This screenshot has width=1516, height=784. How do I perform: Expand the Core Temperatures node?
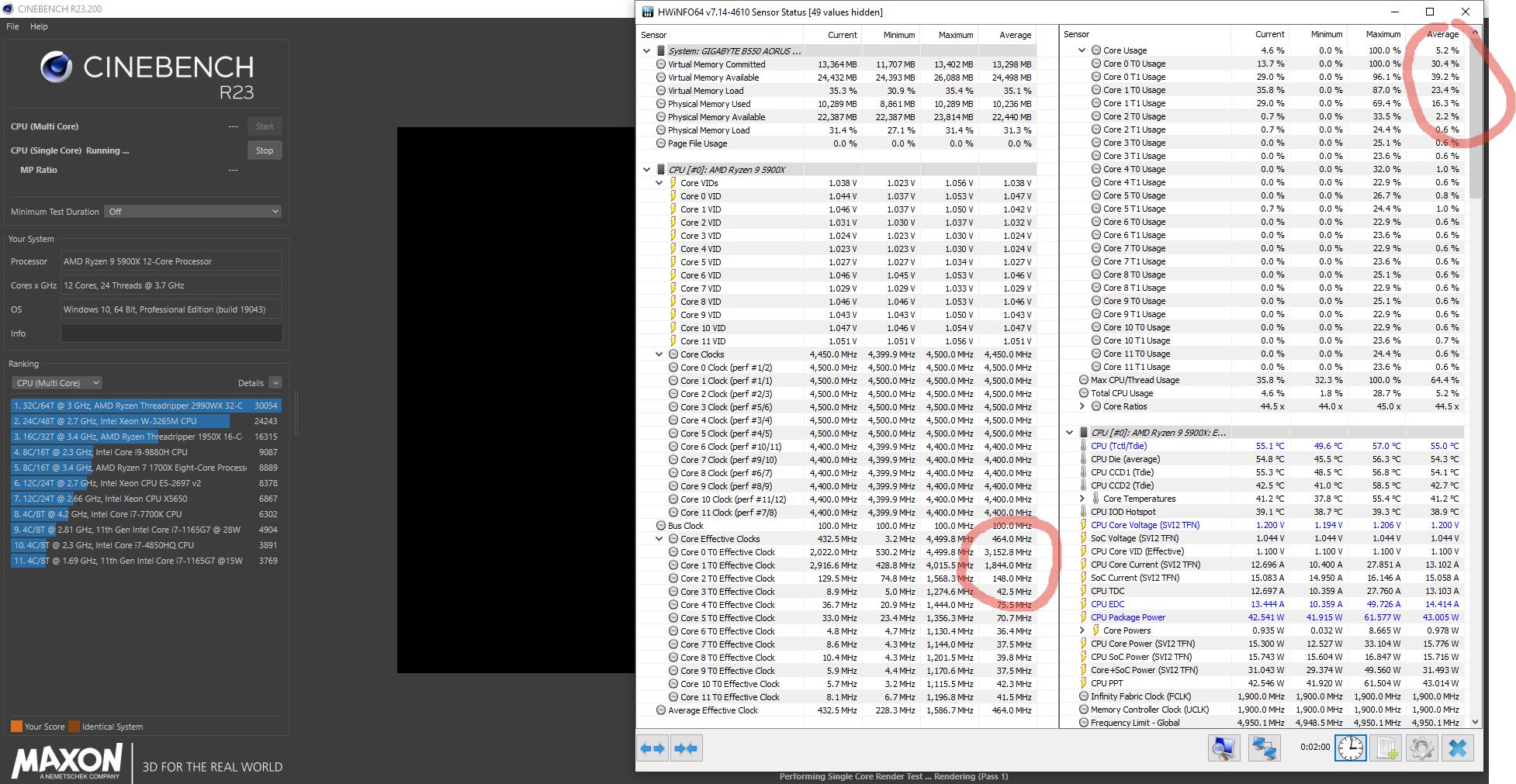point(1082,499)
